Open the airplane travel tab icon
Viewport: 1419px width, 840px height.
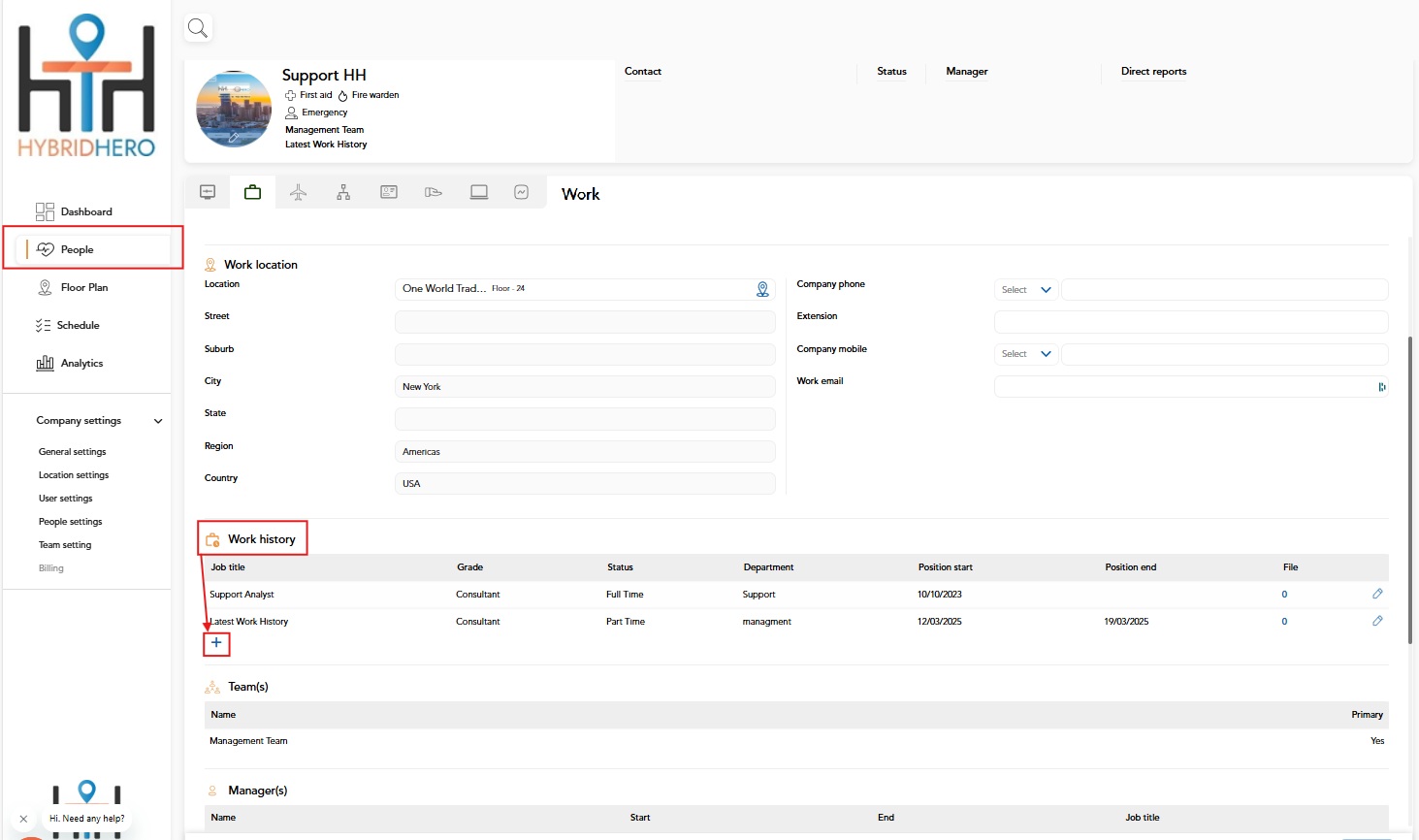click(x=298, y=192)
